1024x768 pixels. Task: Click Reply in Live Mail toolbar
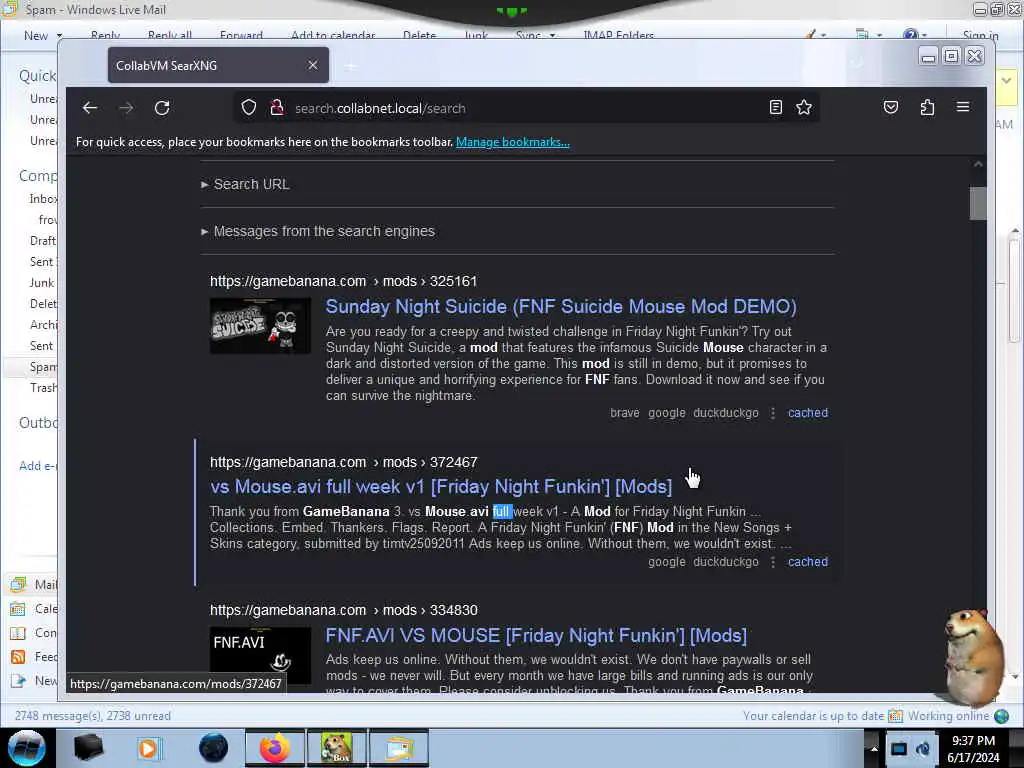(105, 35)
